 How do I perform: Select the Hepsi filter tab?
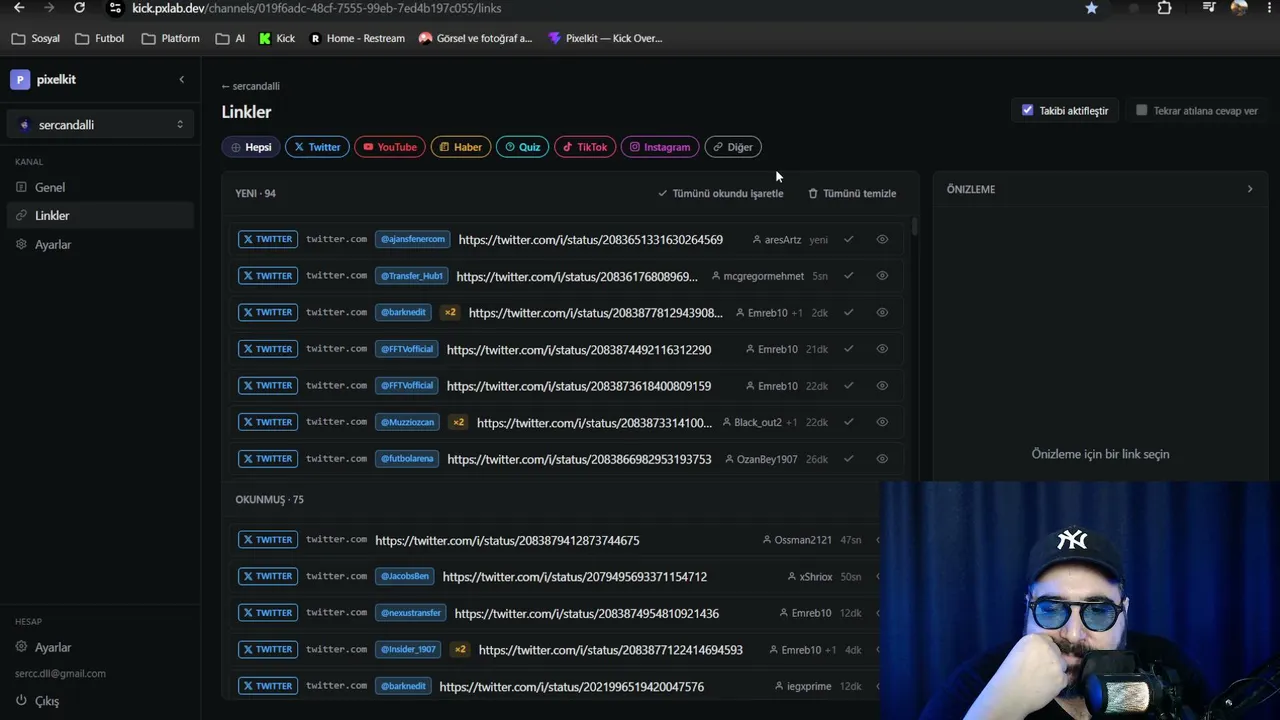pyautogui.click(x=251, y=147)
